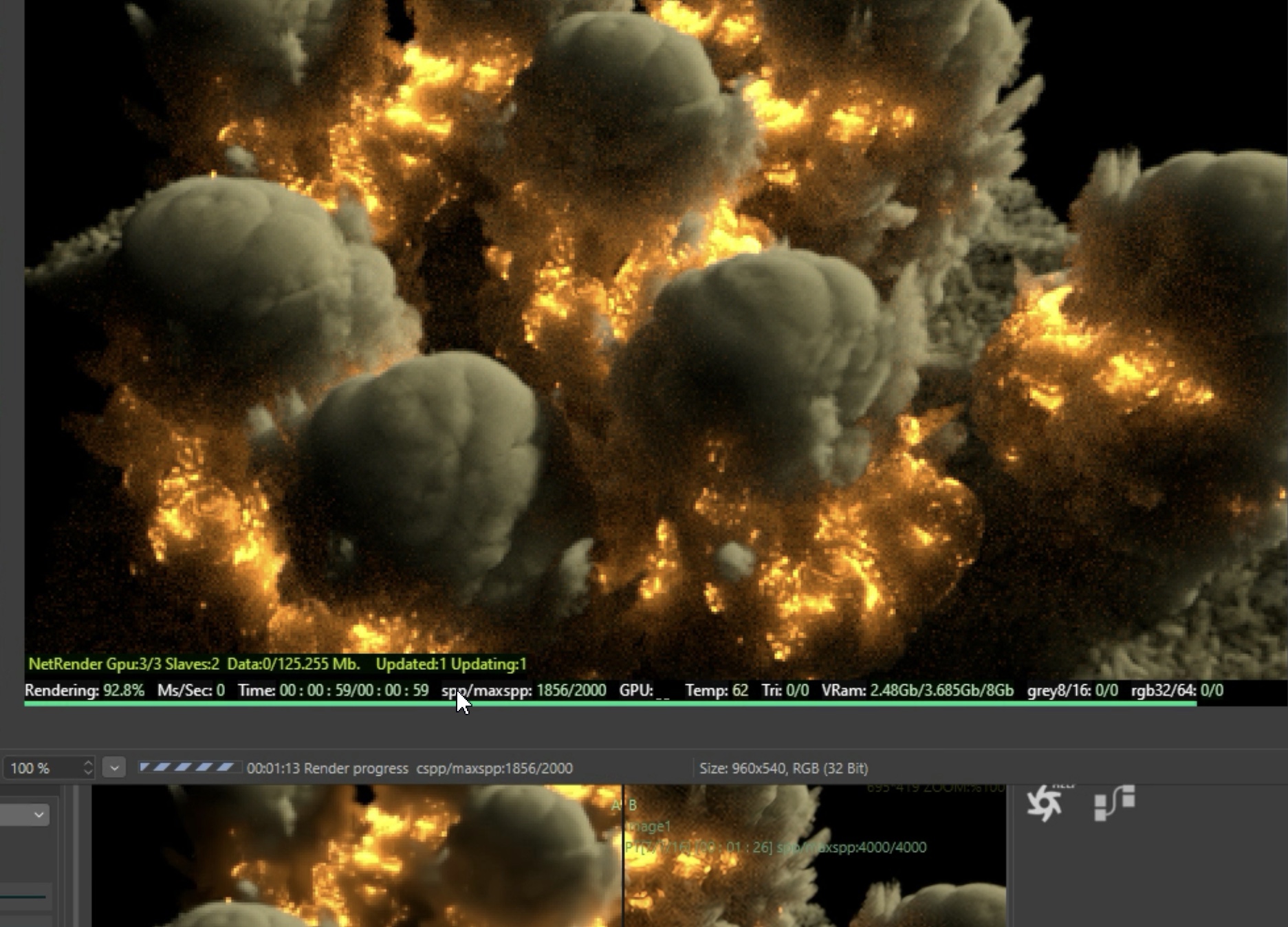Open the zoom presets dropdown arrow
This screenshot has height=927, width=1288.
(114, 767)
